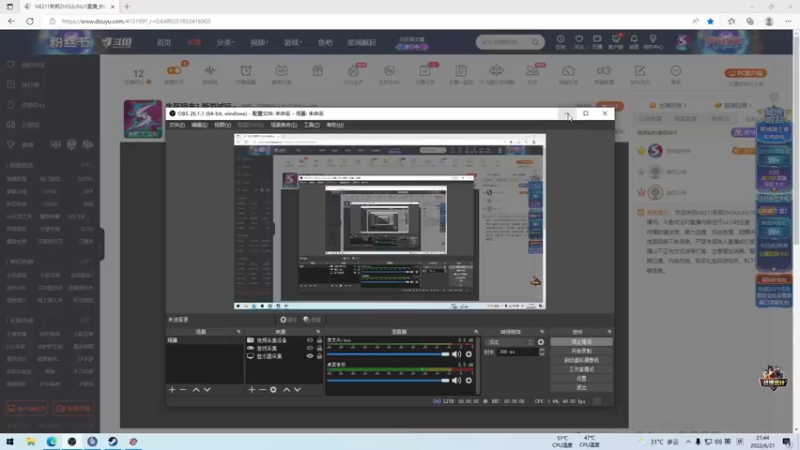Remove selected scene with minus icon in OBS scenes panel

coord(183,389)
